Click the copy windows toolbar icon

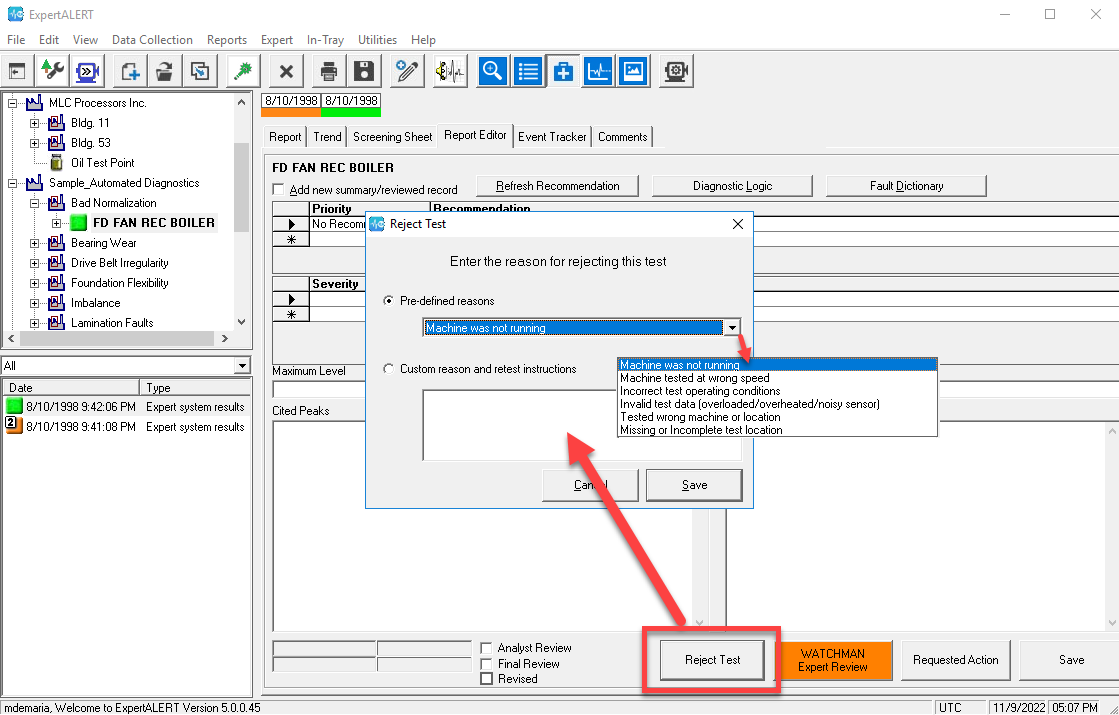200,71
